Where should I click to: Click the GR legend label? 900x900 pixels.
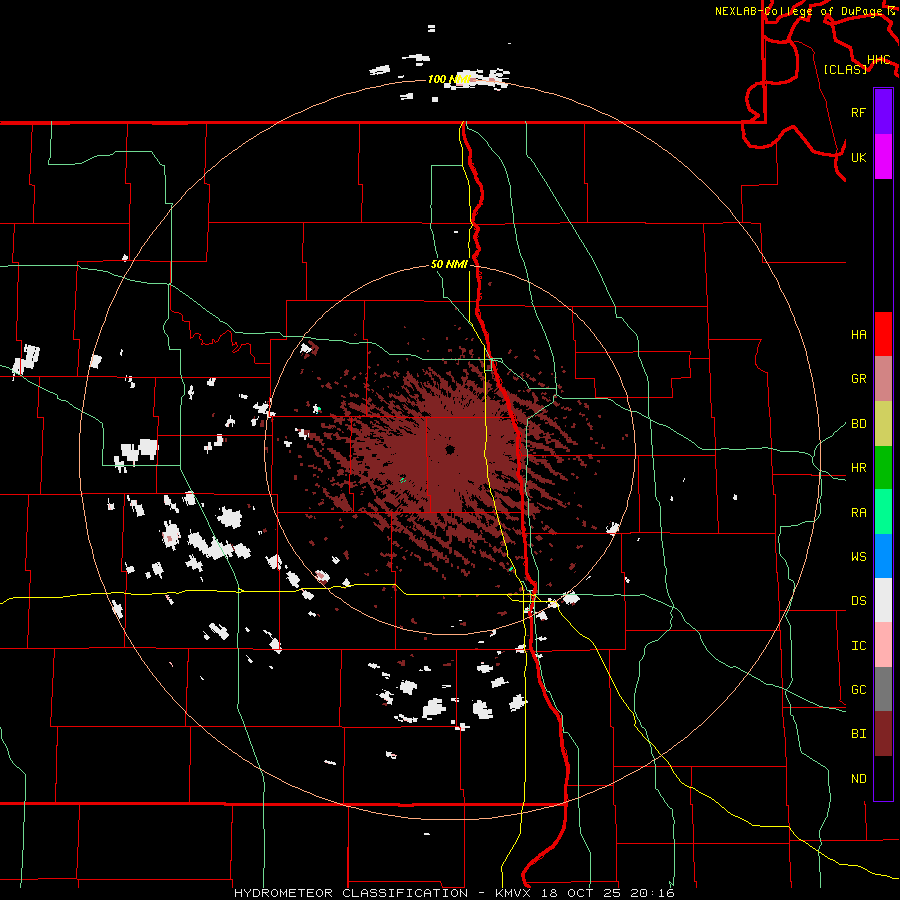(x=858, y=379)
